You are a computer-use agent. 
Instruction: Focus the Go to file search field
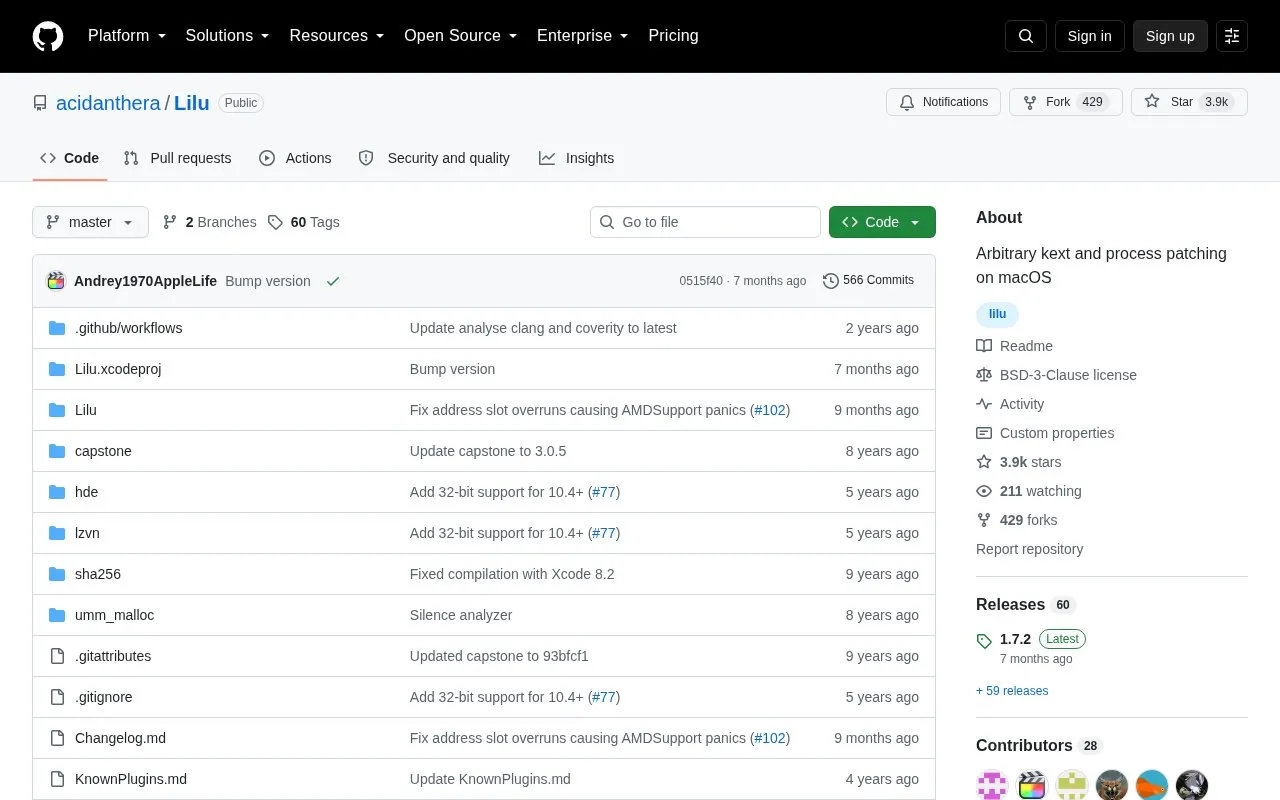click(x=705, y=222)
